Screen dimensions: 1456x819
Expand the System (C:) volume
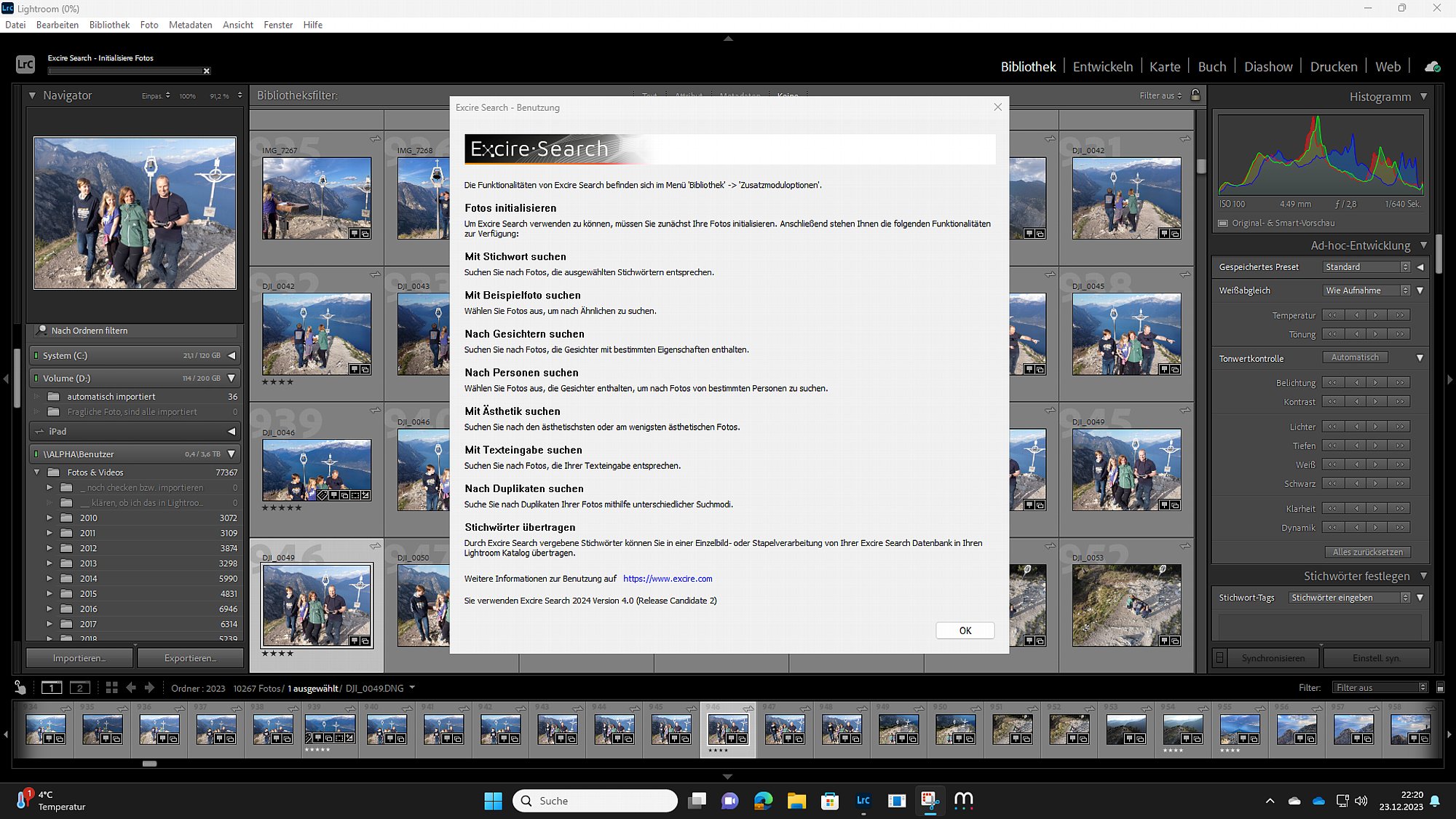[x=232, y=355]
